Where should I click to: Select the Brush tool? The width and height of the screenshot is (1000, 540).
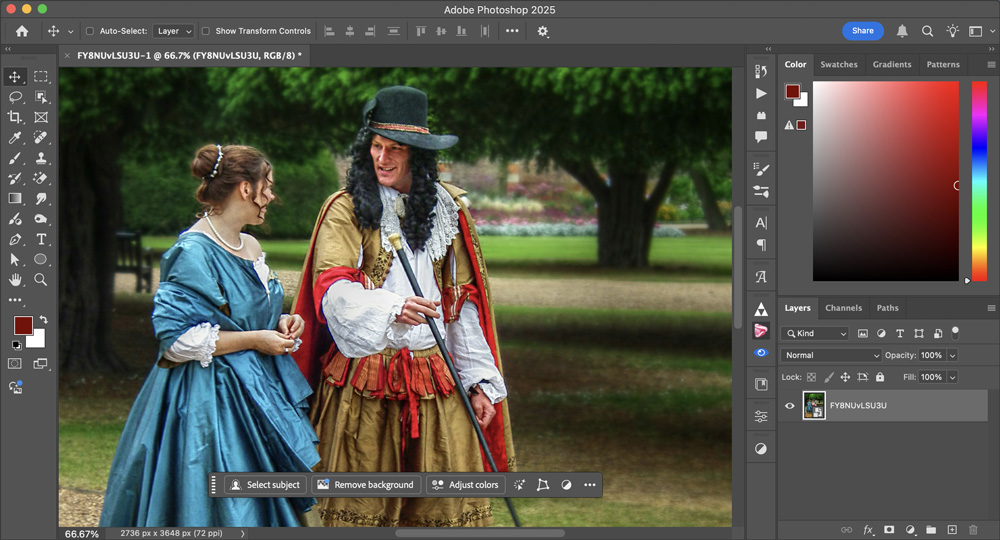point(15,158)
